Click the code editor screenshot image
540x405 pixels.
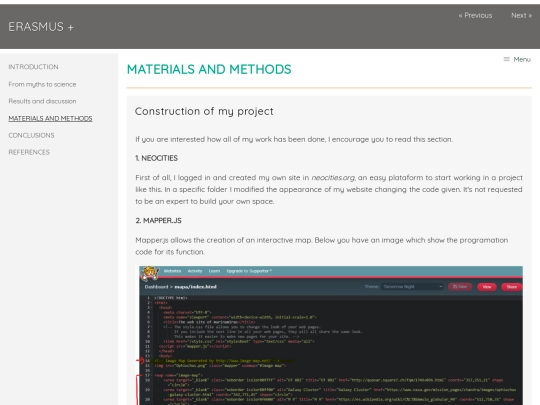[331, 335]
